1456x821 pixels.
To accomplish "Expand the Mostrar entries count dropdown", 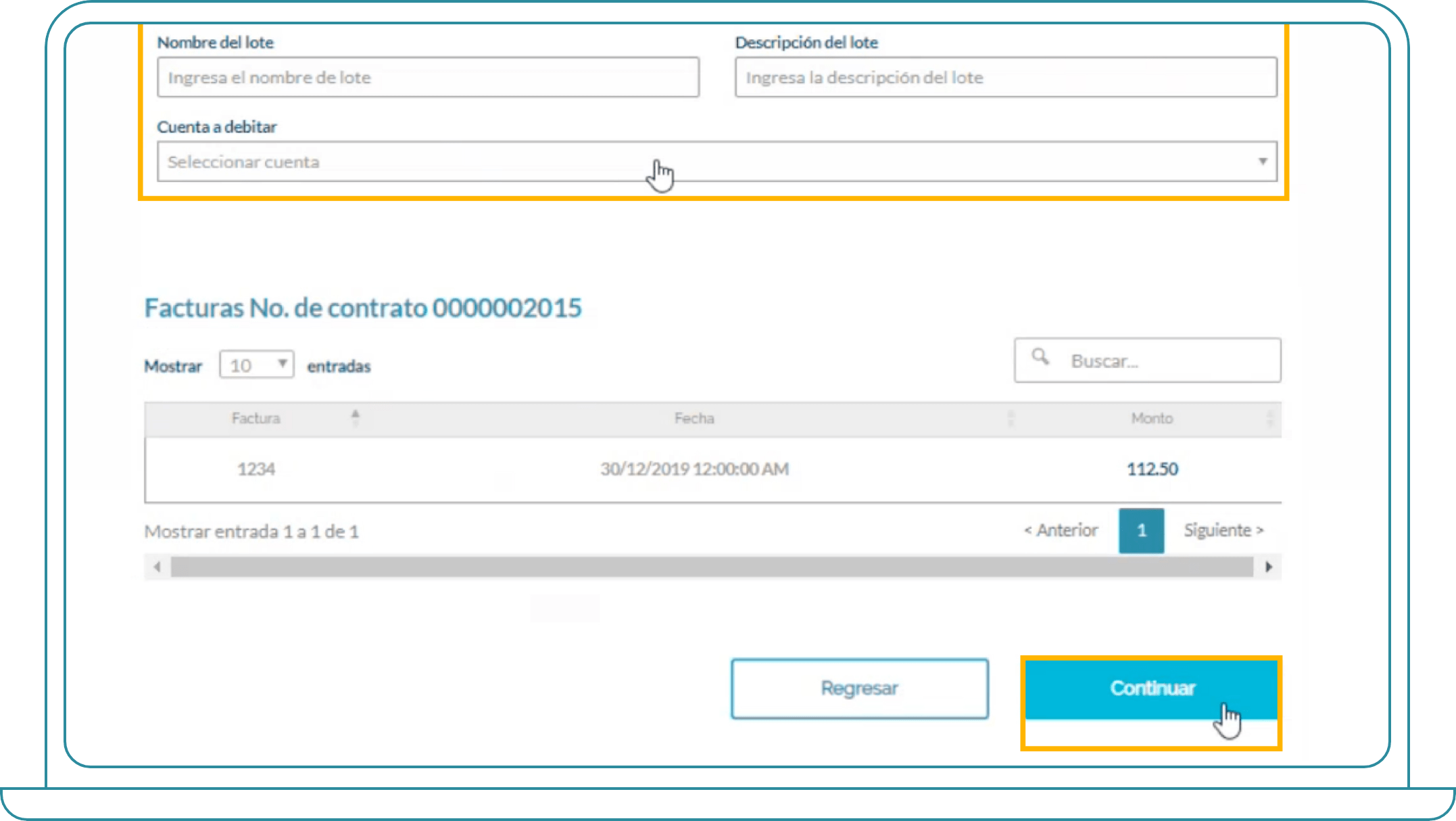I will pos(256,365).
